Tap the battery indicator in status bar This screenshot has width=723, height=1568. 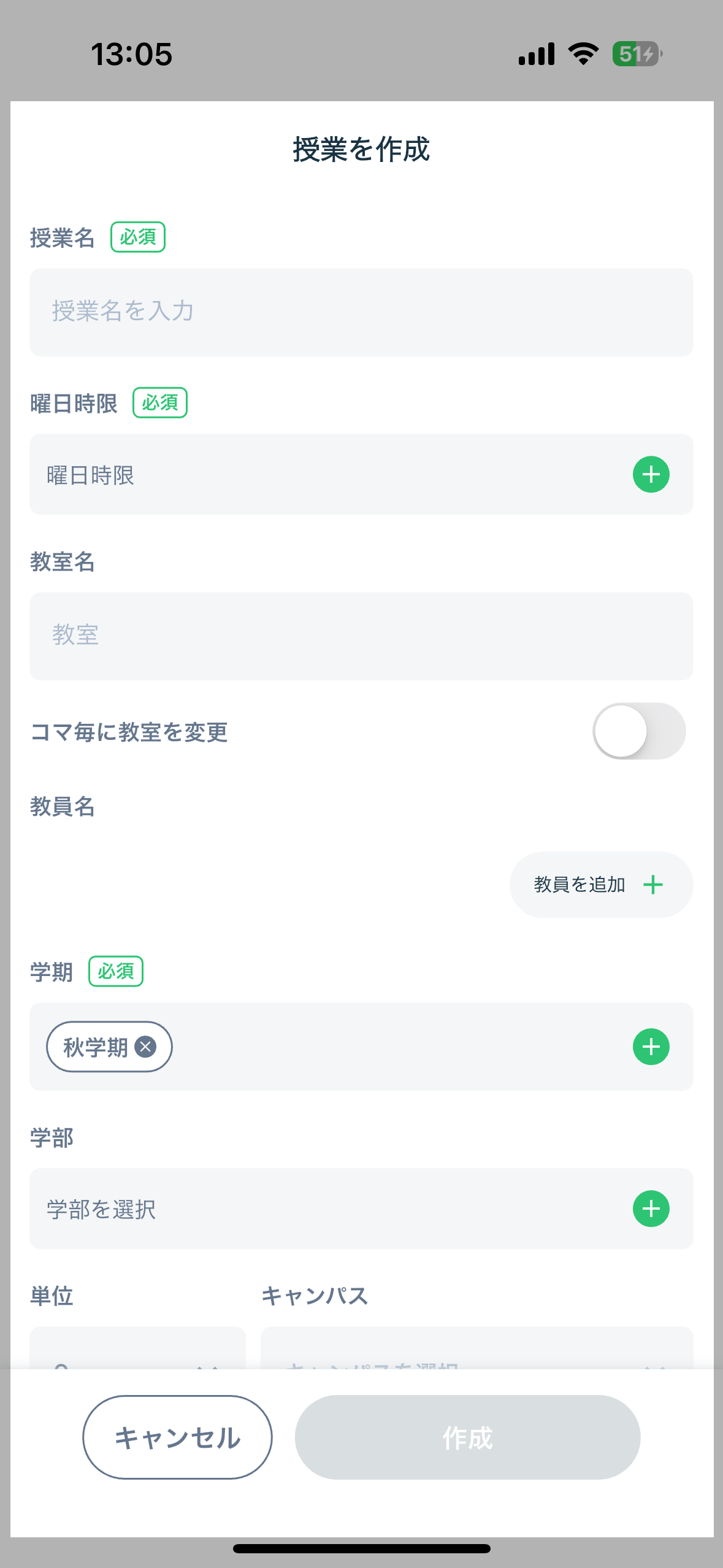point(637,54)
